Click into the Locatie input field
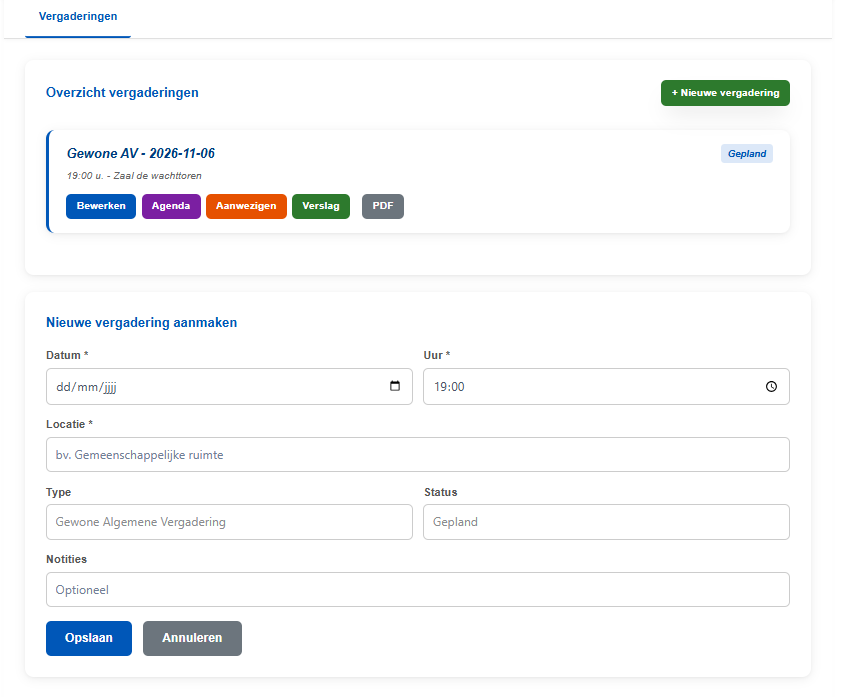The height and width of the screenshot is (697, 842). click(x=418, y=455)
